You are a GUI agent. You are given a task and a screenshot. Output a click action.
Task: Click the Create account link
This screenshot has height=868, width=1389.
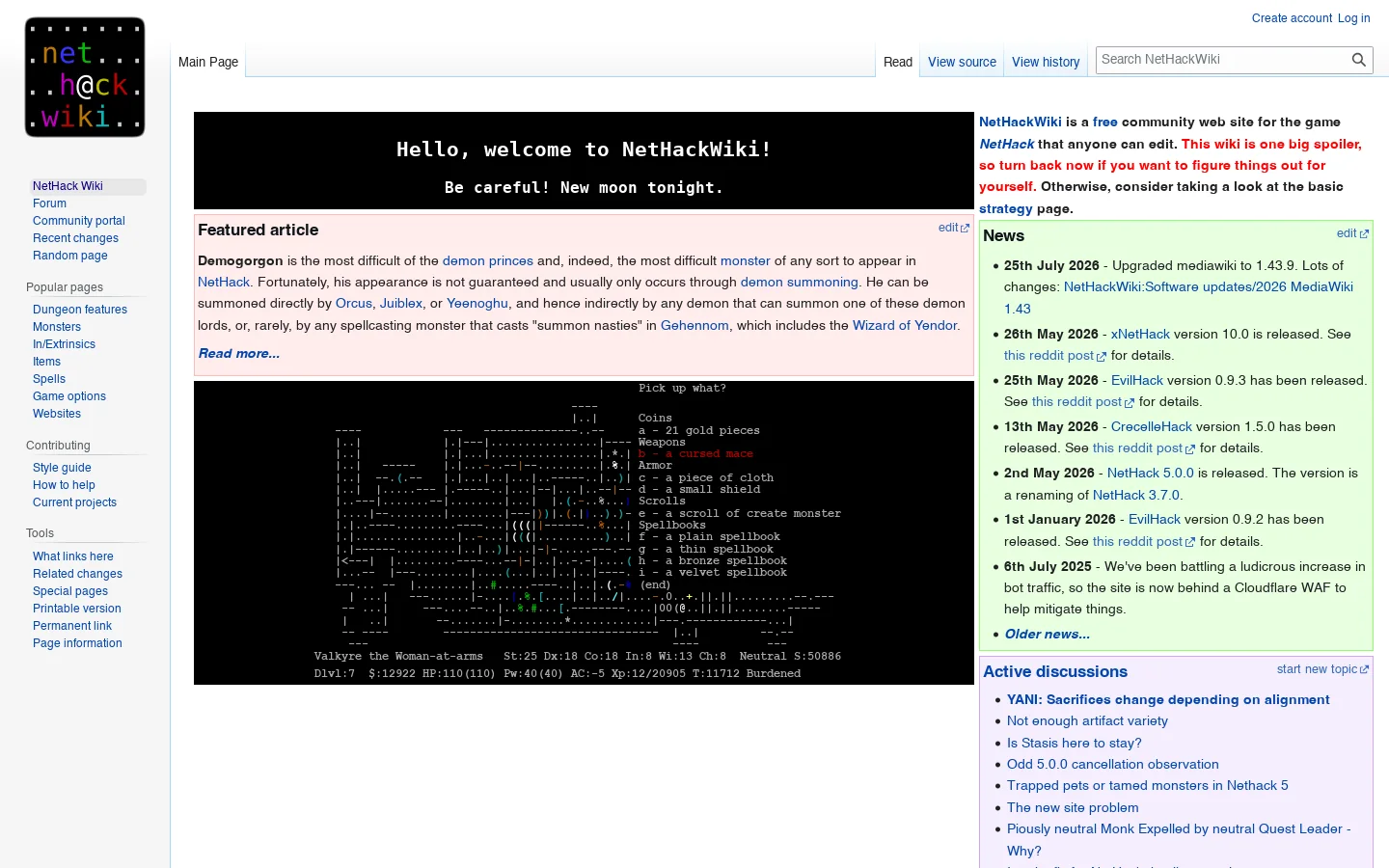coord(1292,18)
